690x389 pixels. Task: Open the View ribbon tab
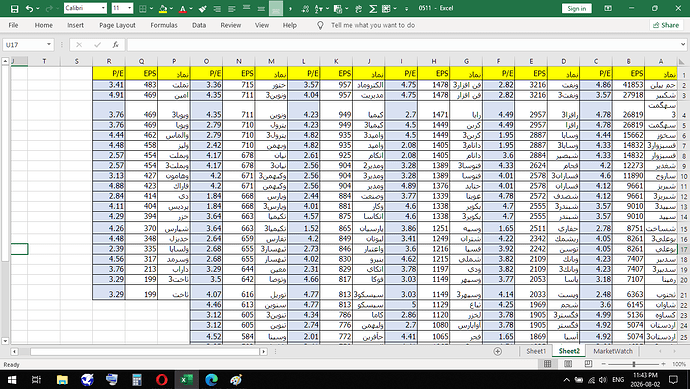(262, 25)
